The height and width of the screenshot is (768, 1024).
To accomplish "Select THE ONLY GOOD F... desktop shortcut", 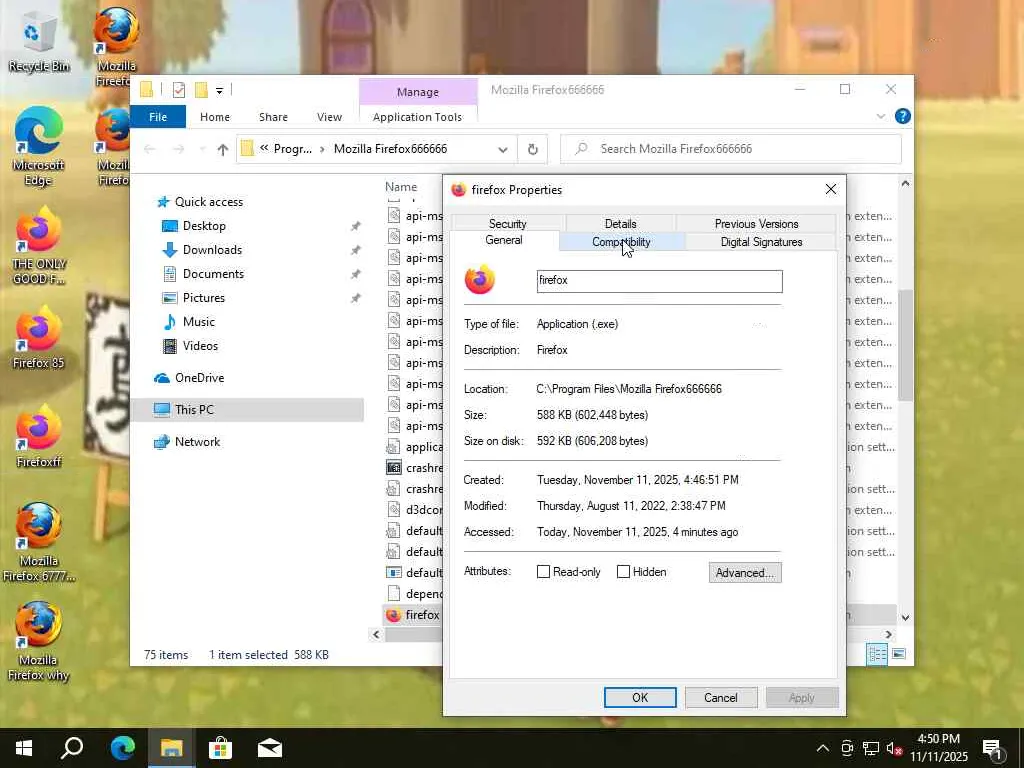I will pos(39,245).
